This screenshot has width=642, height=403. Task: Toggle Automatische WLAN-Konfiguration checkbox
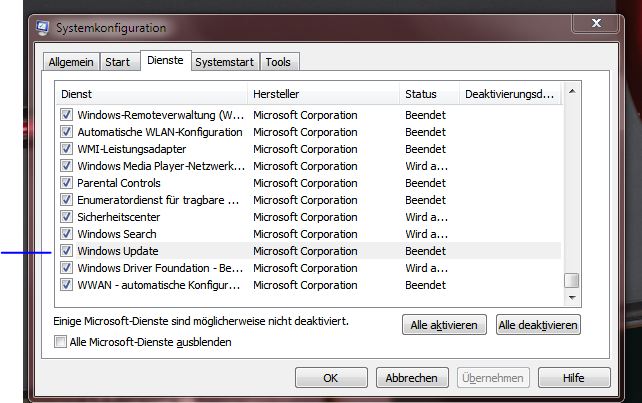click(66, 131)
